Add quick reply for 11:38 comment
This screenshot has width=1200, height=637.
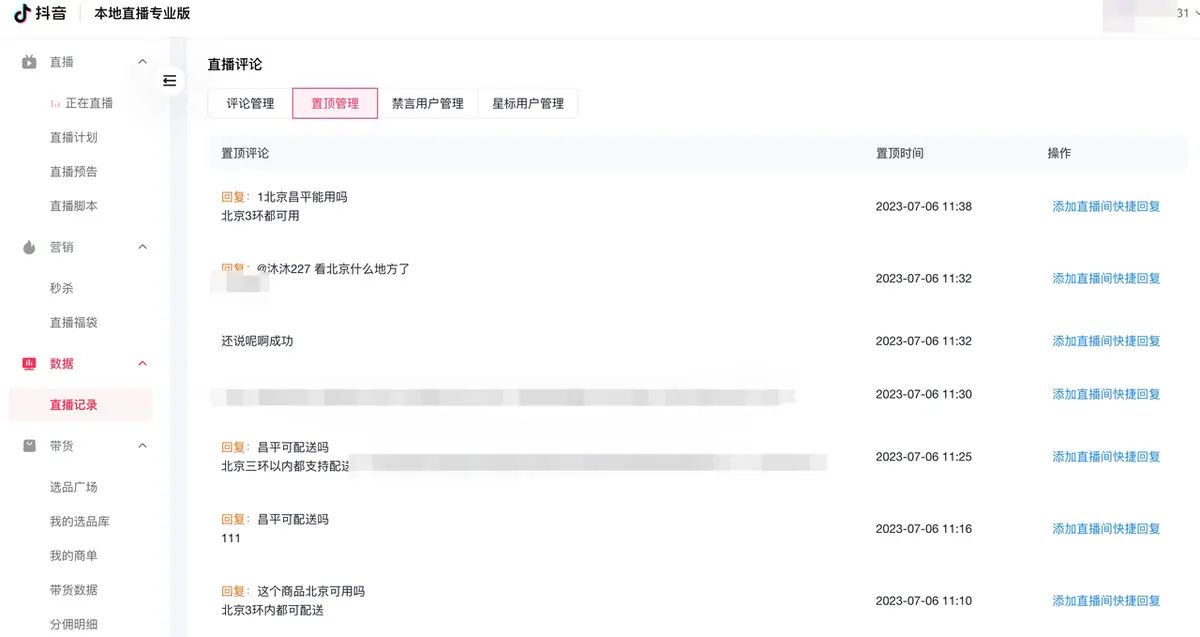pos(1106,207)
